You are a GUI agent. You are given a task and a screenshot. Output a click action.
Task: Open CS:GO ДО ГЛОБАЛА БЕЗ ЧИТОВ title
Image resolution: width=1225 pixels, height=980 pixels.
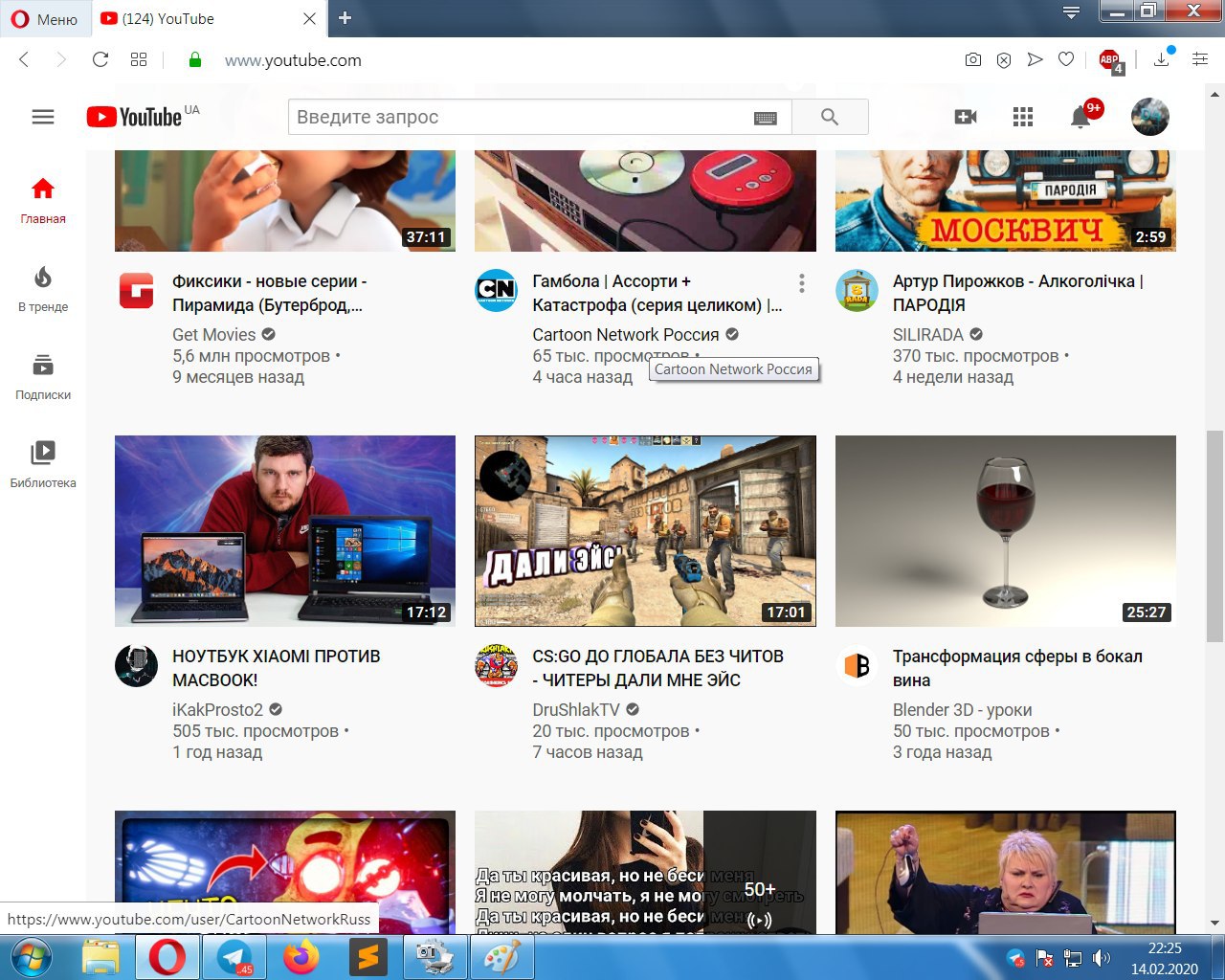click(x=658, y=668)
